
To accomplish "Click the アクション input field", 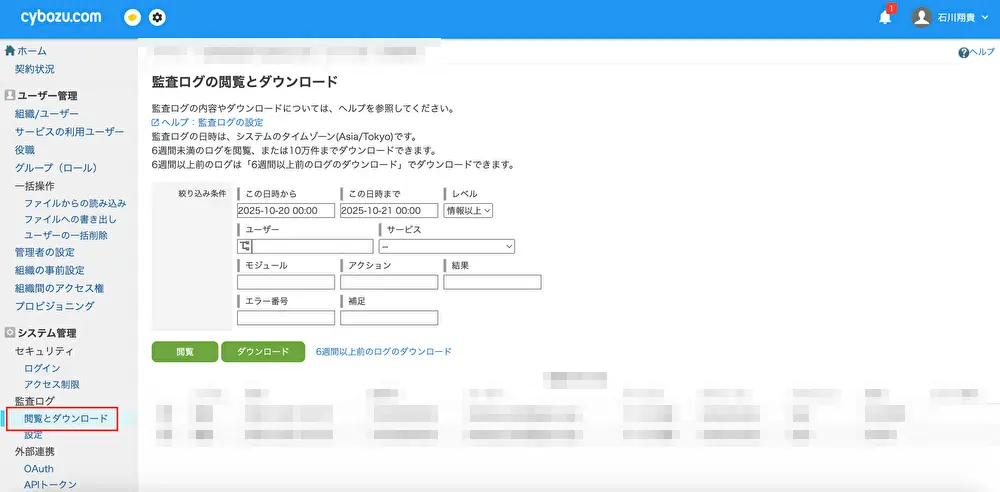I will (x=389, y=282).
